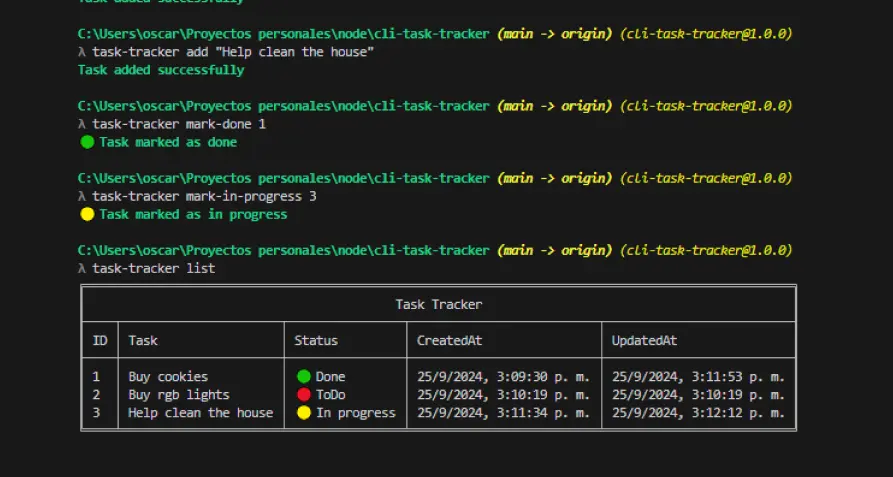
Task: Click the UpdatedAt column header
Action: point(644,340)
